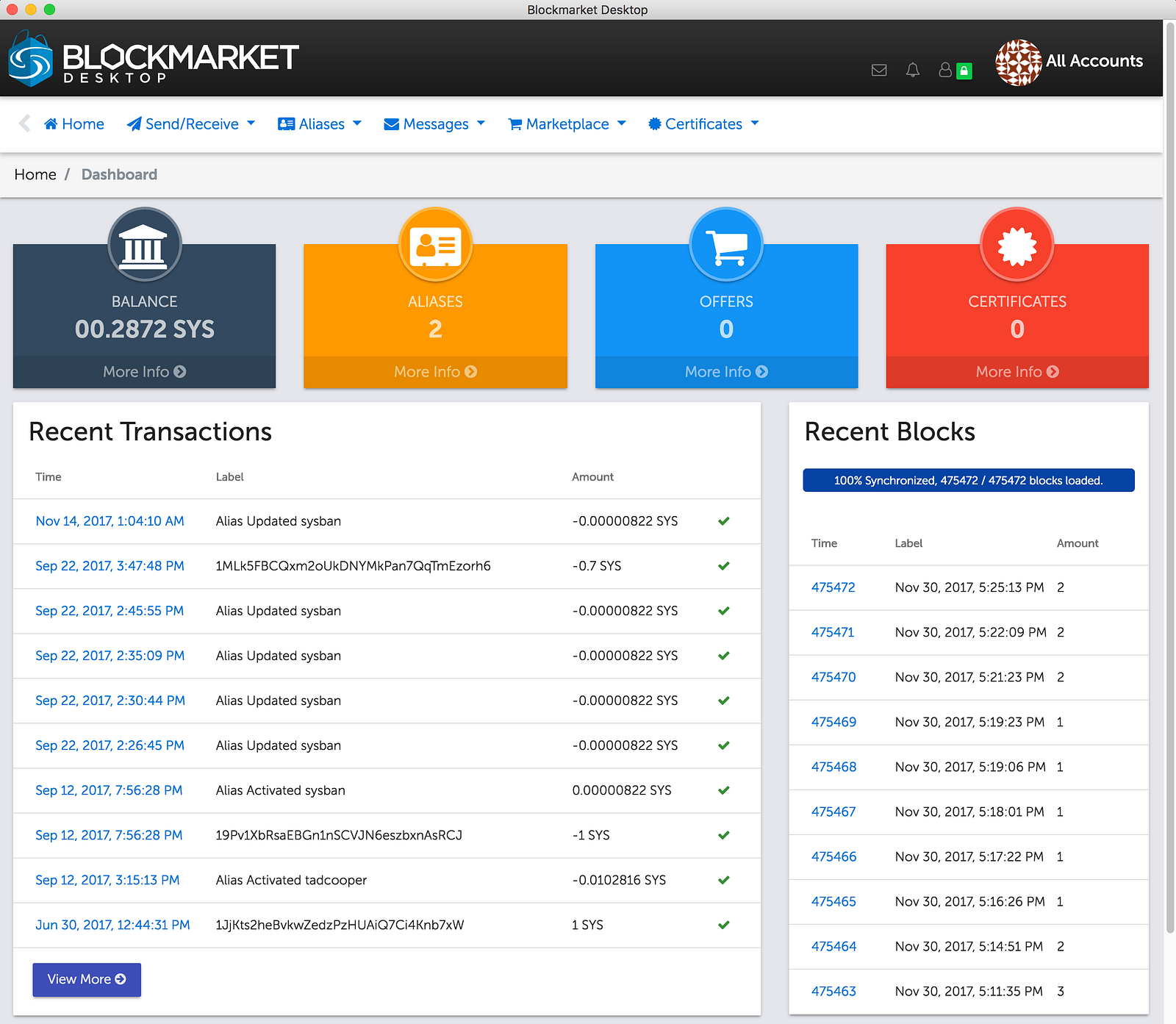Open transaction dated Sep 22, 2017, 2:30:44 PM
The height and width of the screenshot is (1024, 1176).
coord(110,701)
